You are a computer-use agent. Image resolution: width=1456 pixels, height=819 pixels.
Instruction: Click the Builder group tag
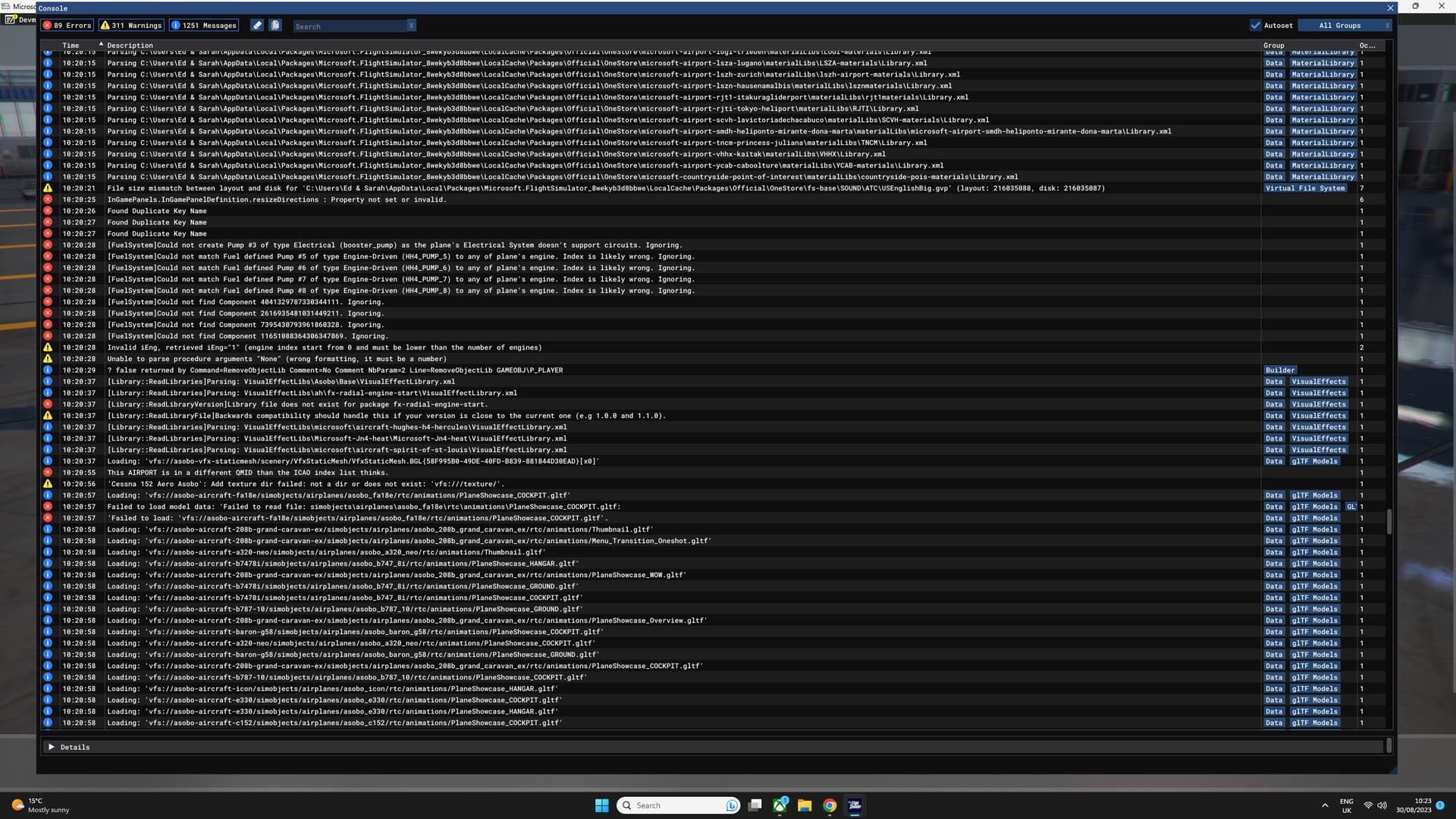pyautogui.click(x=1280, y=370)
